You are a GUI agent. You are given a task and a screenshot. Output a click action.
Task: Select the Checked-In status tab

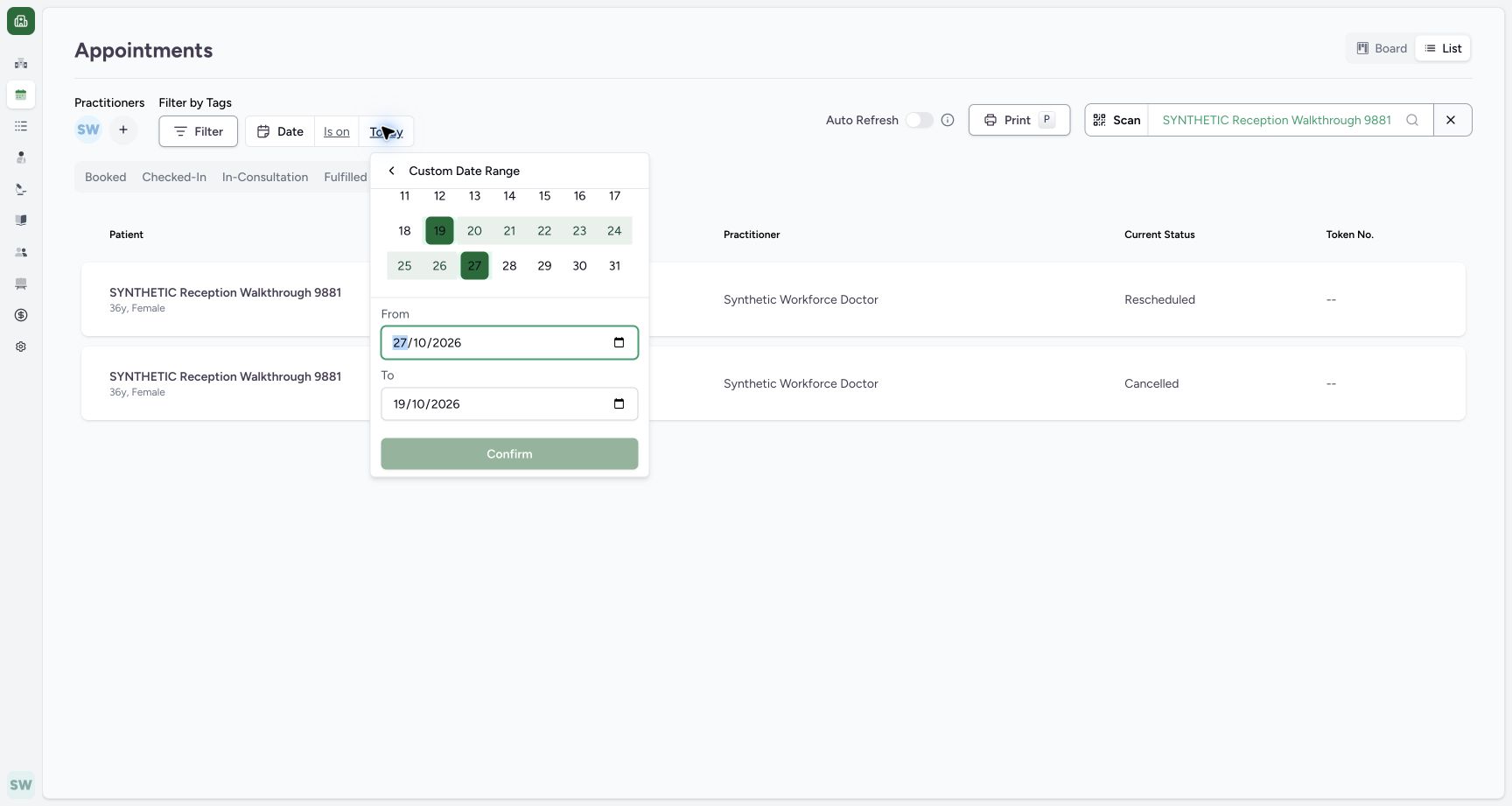174,177
